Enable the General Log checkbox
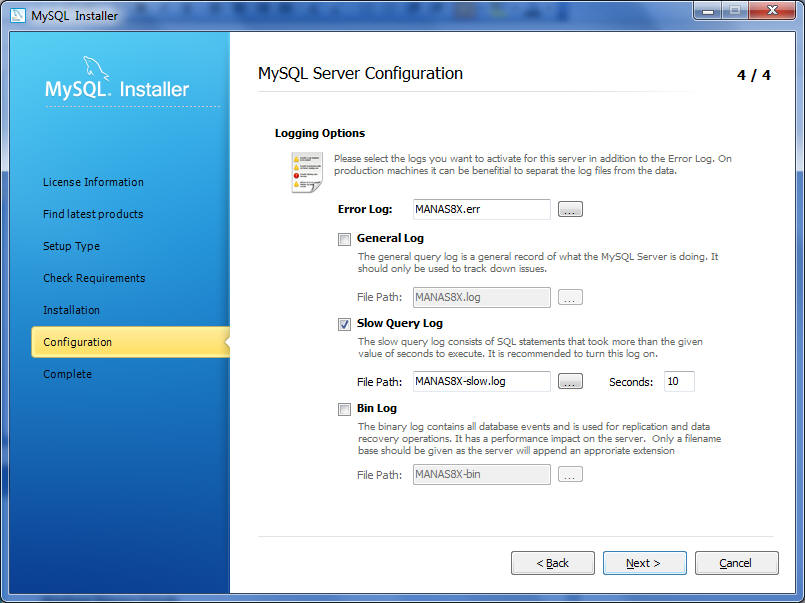 point(344,239)
